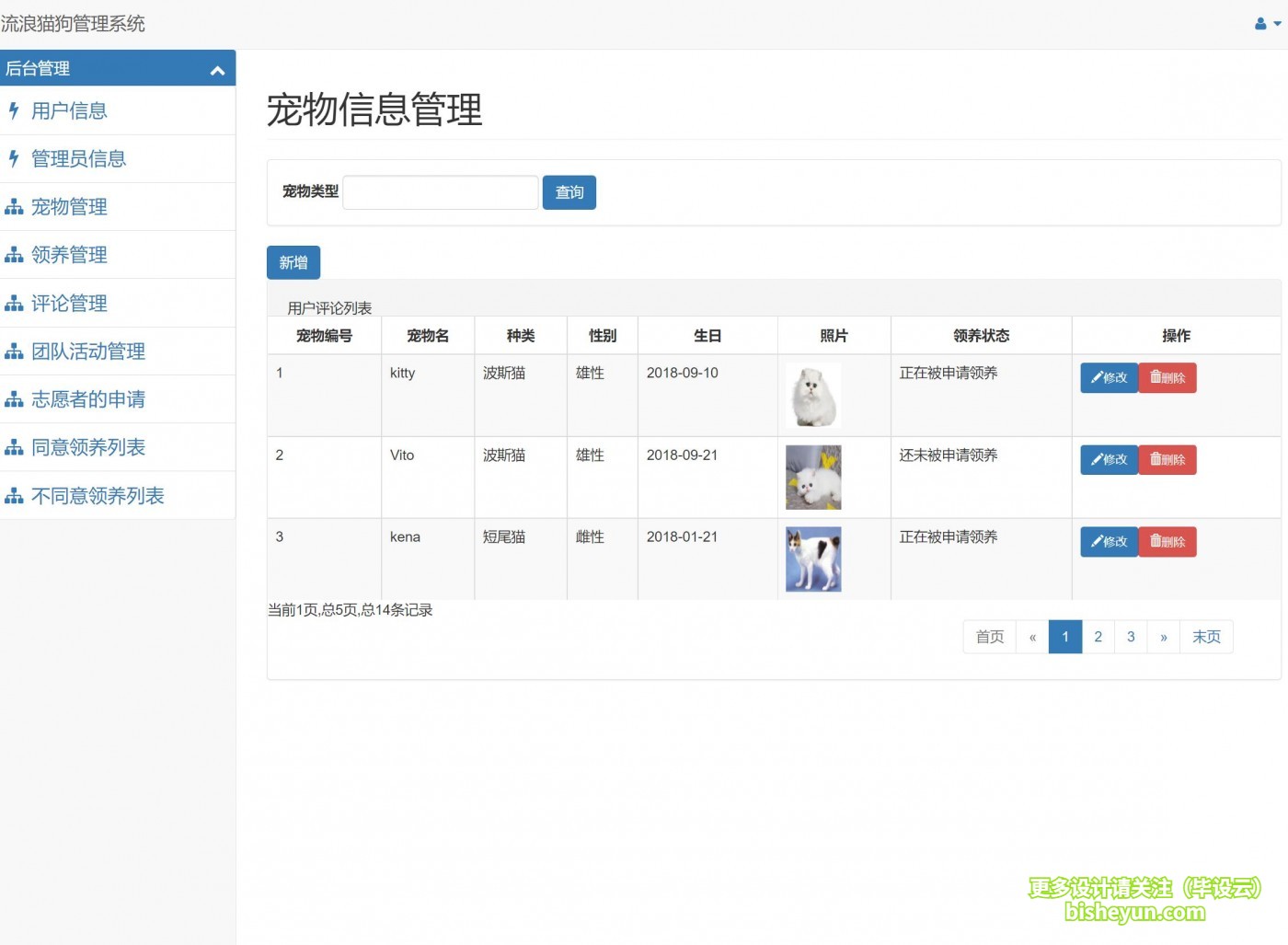Click Vito's cat photo thumbnail
The height and width of the screenshot is (945, 1288).
coord(813,478)
